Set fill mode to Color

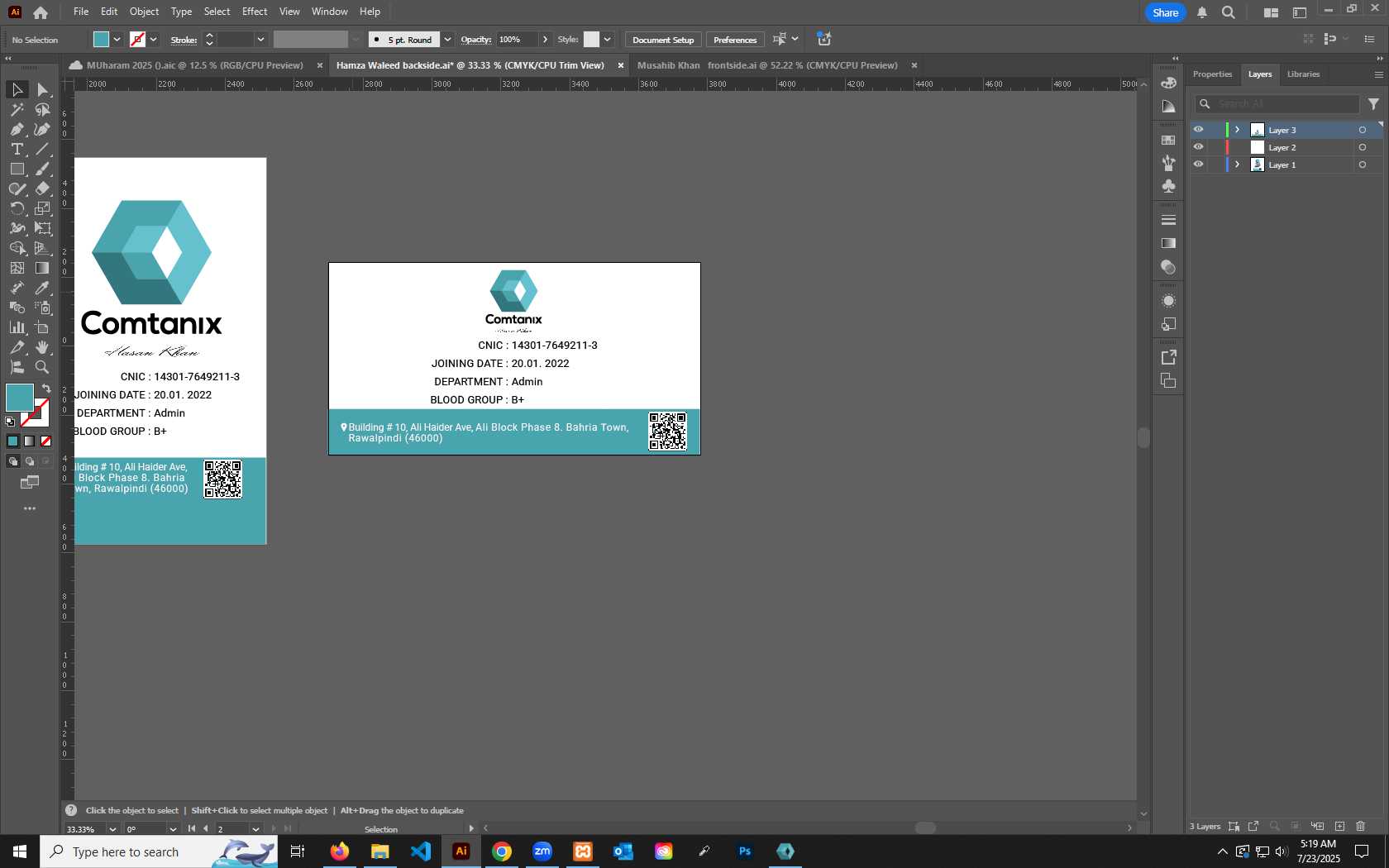[13, 441]
